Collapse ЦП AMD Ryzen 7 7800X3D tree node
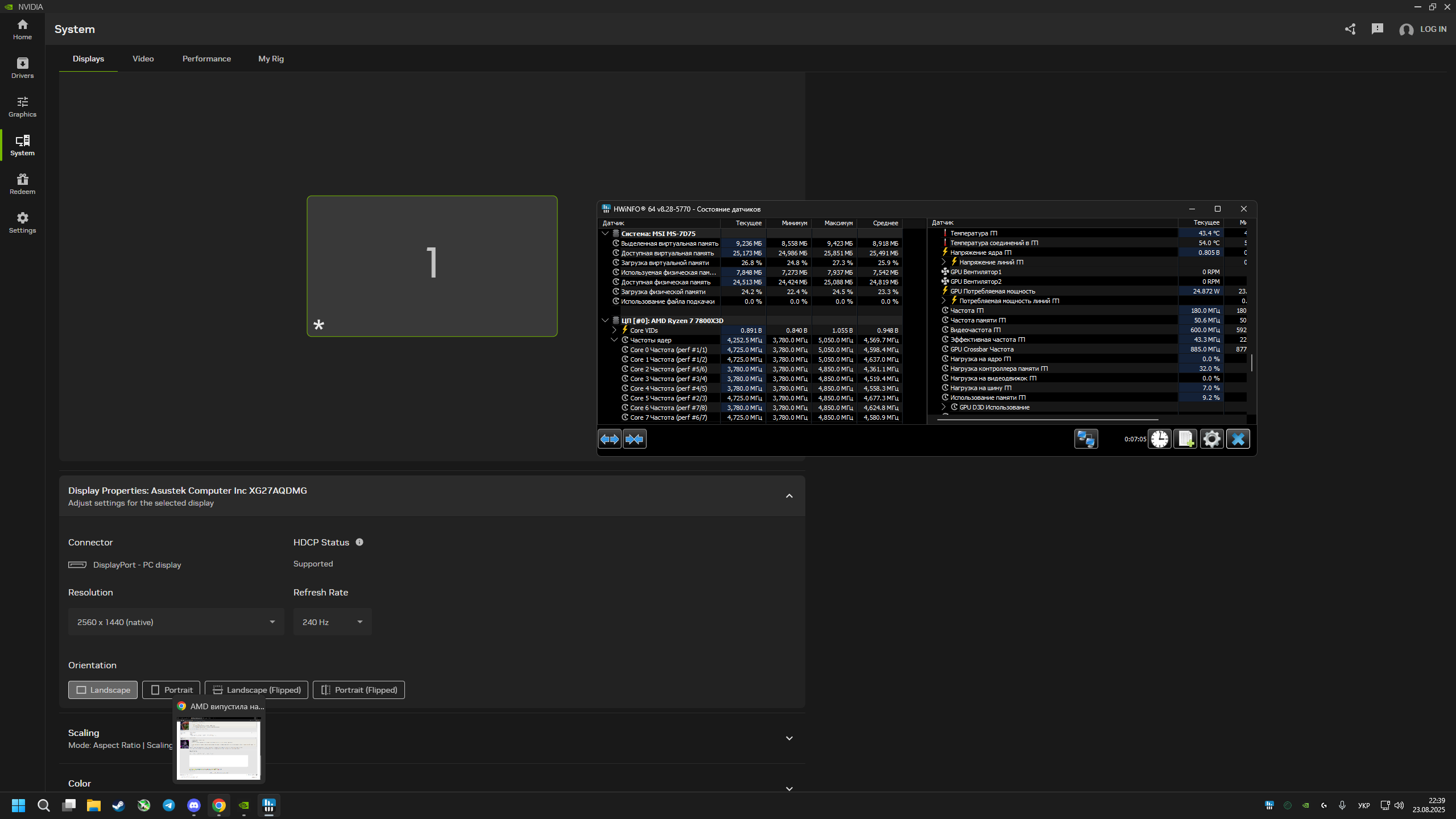Viewport: 1456px width, 819px height. pos(605,320)
